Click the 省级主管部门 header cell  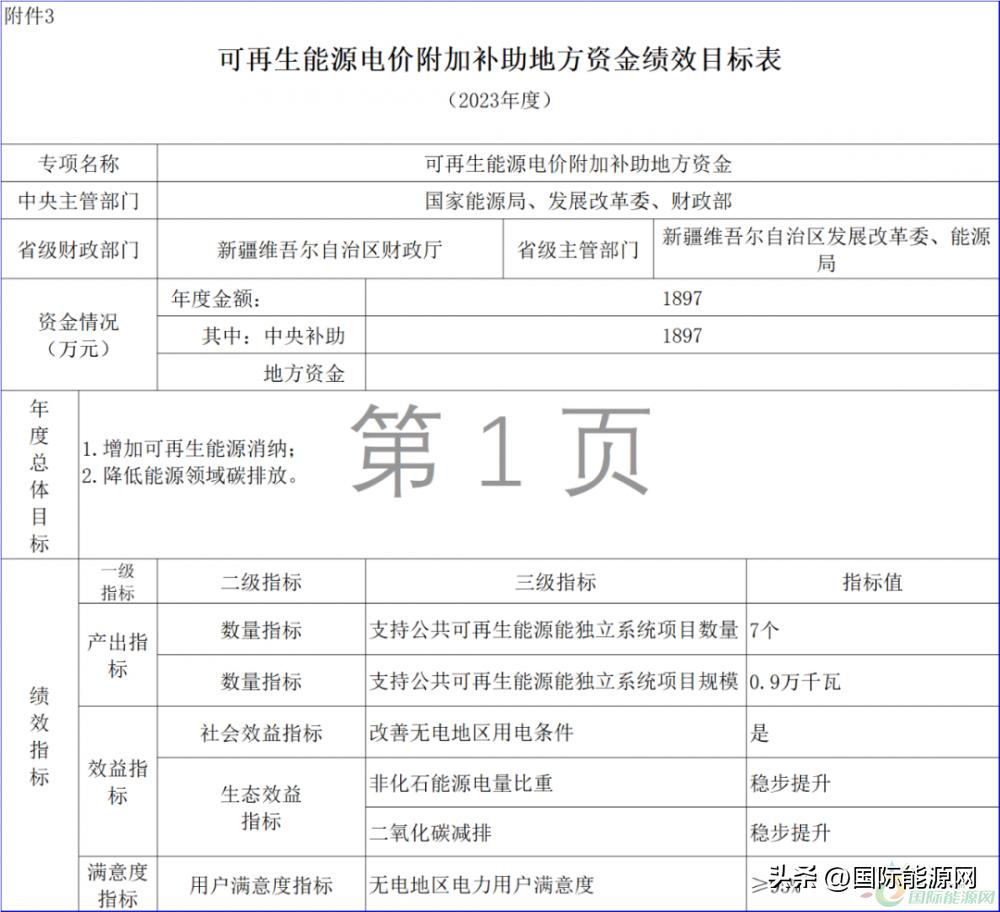tap(578, 252)
